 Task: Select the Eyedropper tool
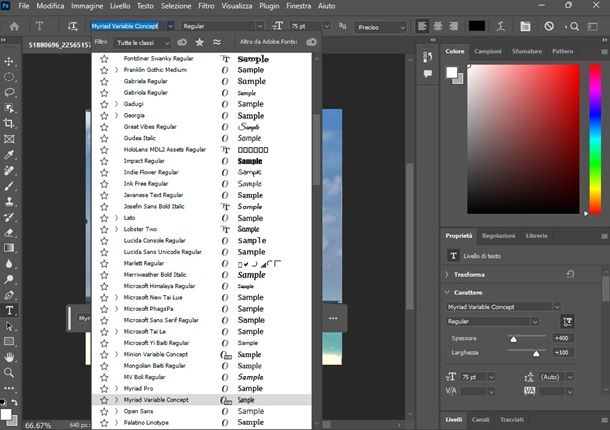coord(9,154)
